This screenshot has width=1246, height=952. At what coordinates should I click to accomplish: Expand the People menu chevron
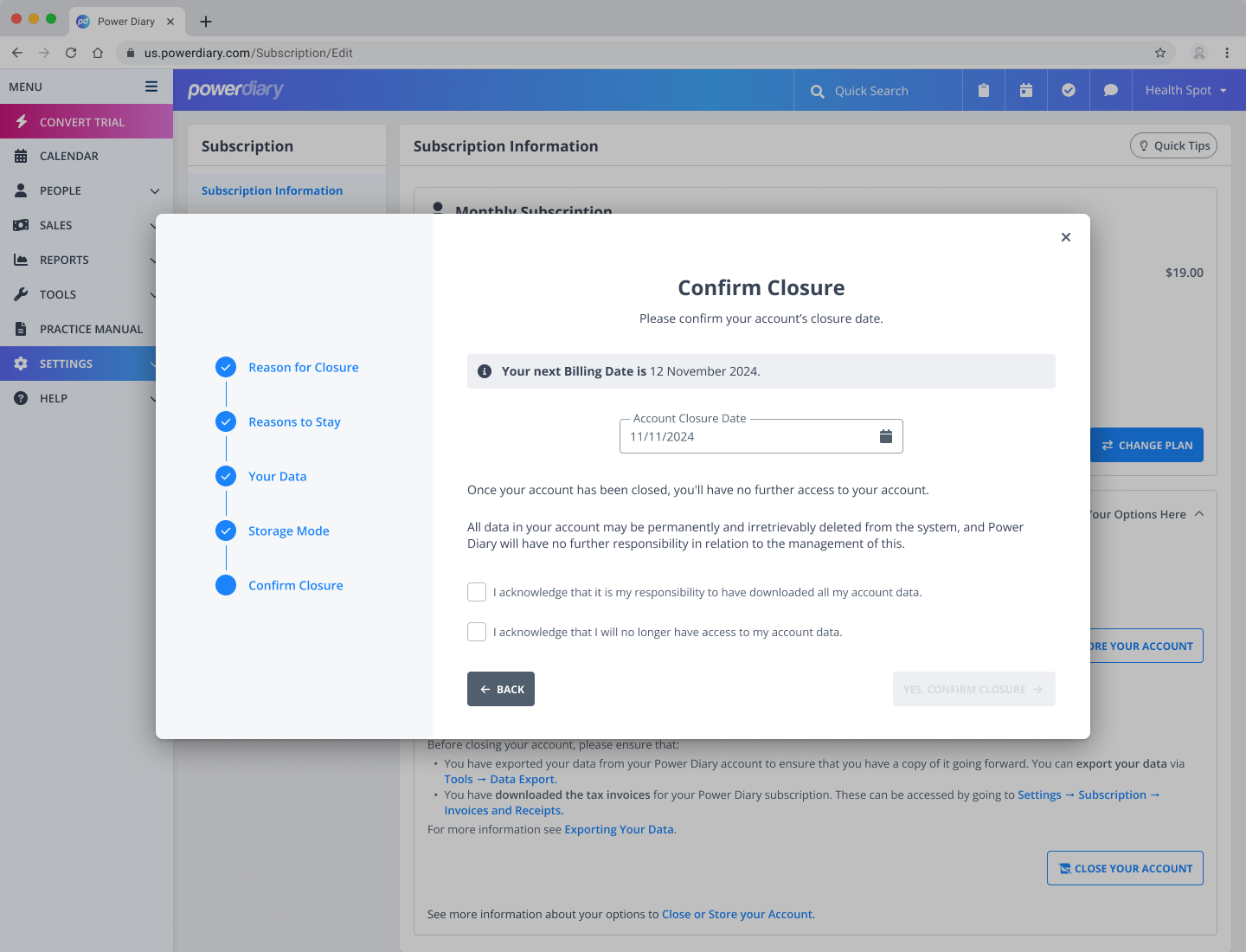tap(155, 190)
